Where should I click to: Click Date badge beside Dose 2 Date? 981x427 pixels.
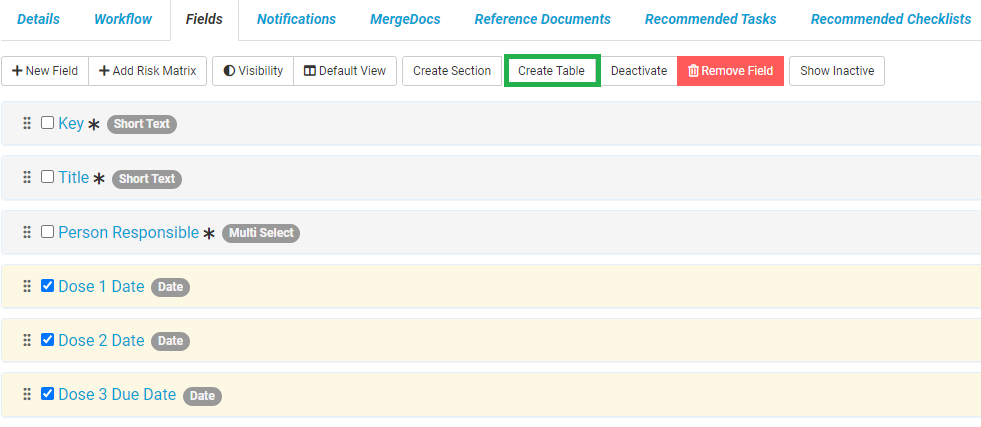tap(170, 341)
